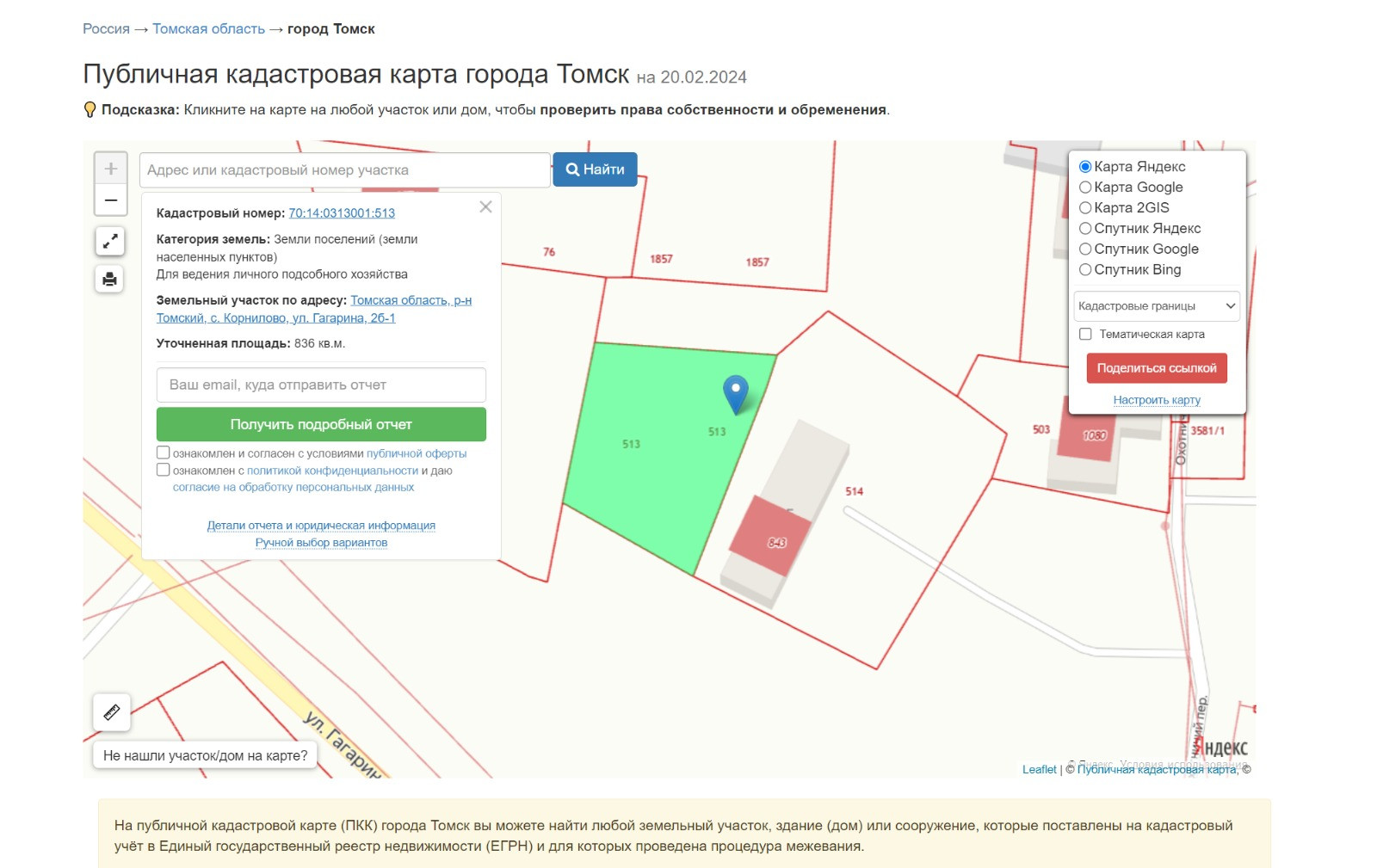
Task: Toggle fullscreen map view
Action: pos(110,242)
